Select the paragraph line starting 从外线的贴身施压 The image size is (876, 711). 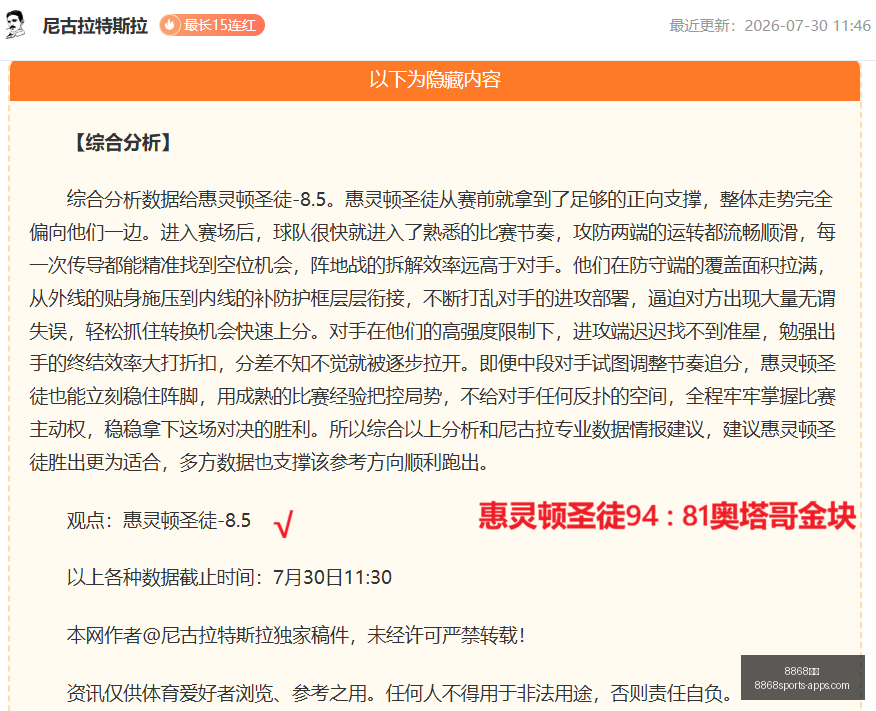(432, 298)
